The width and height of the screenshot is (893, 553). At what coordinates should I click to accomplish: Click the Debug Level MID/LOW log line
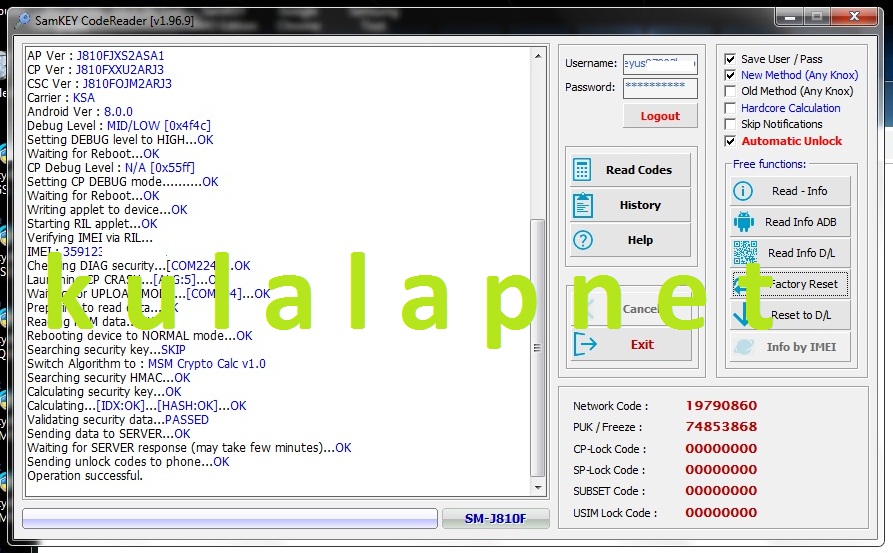coord(118,126)
